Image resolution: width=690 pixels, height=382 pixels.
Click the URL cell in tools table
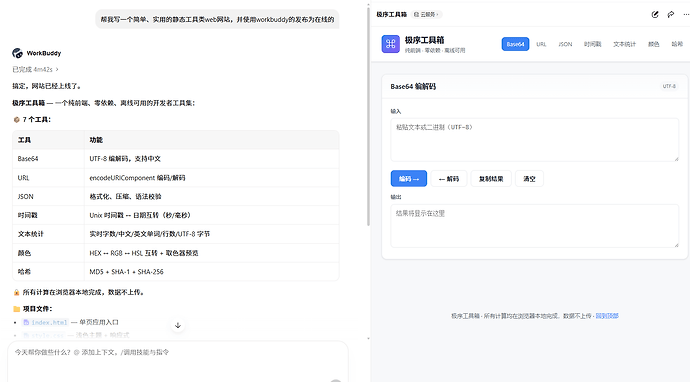pos(48,178)
